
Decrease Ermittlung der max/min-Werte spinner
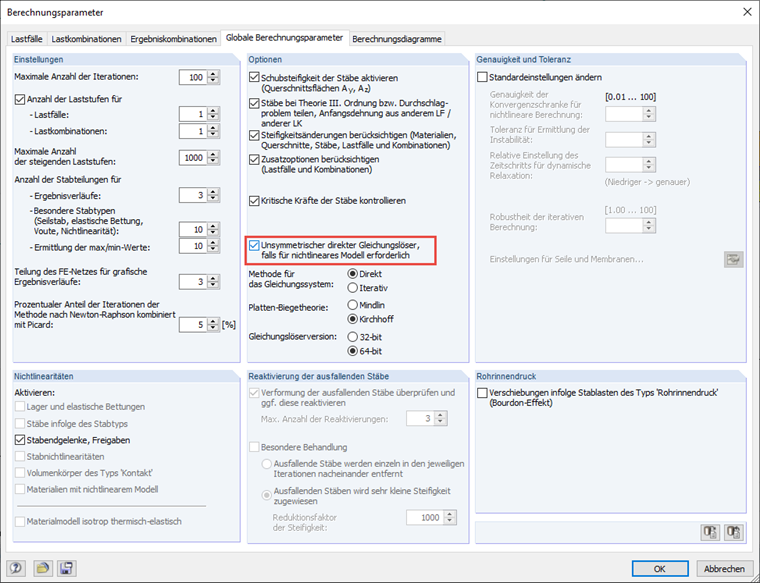click(214, 250)
